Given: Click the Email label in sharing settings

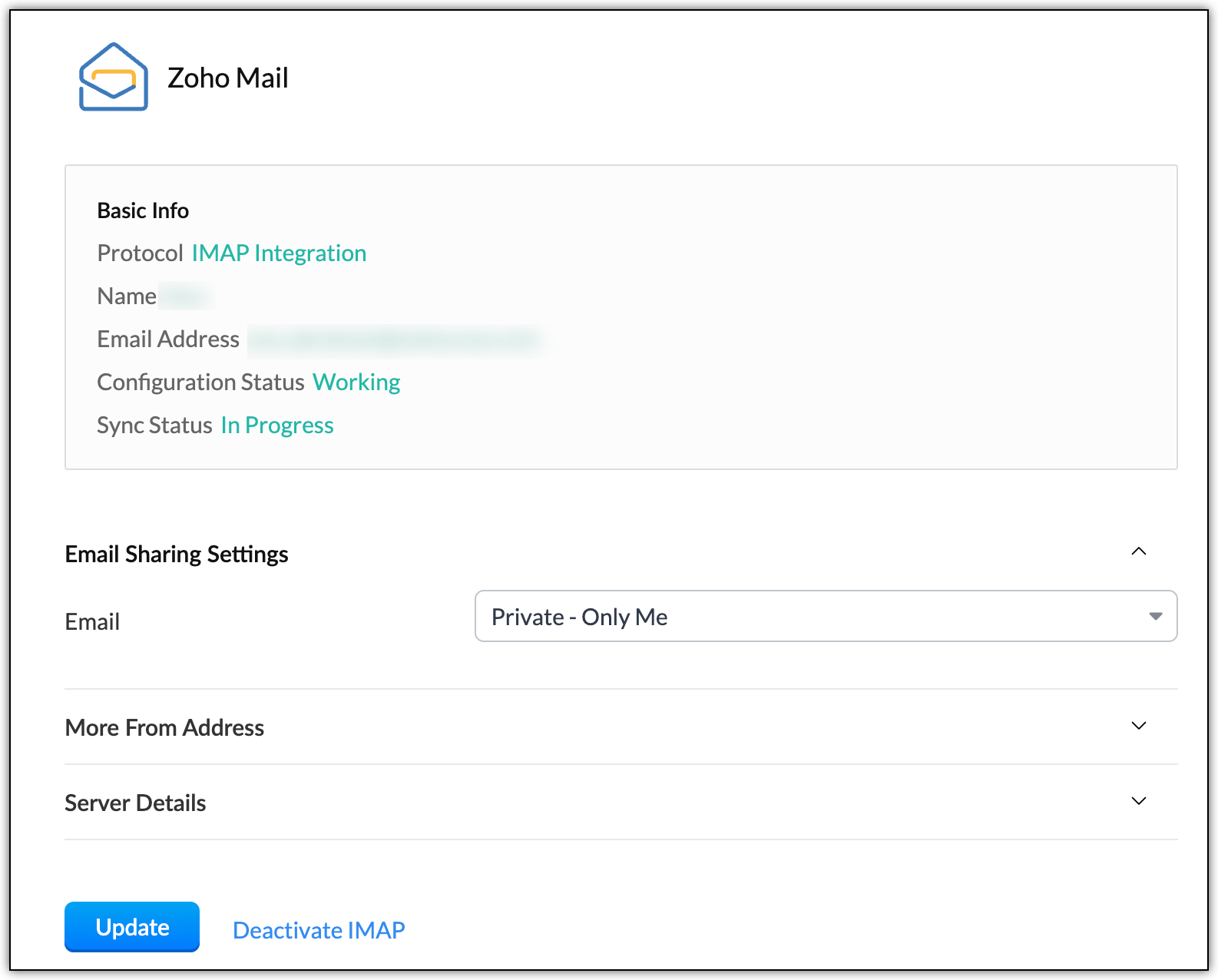Looking at the screenshot, I should [92, 621].
